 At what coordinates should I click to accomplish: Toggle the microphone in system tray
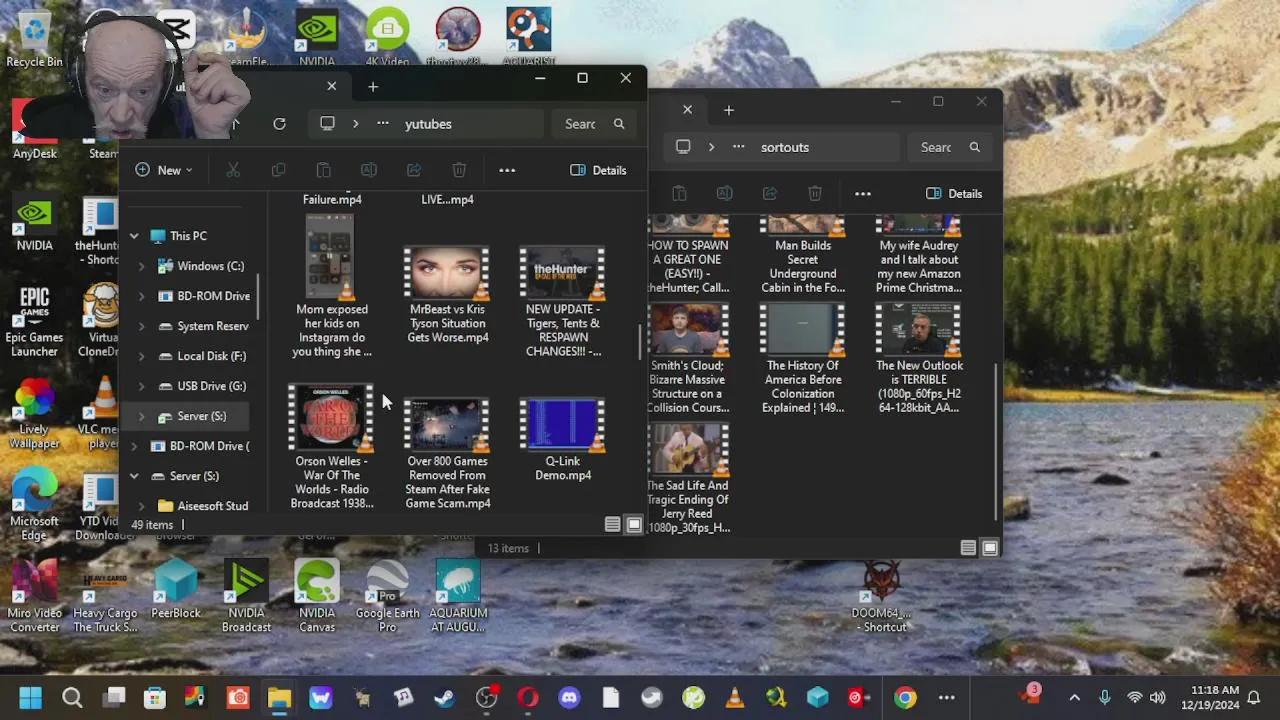(x=1105, y=697)
